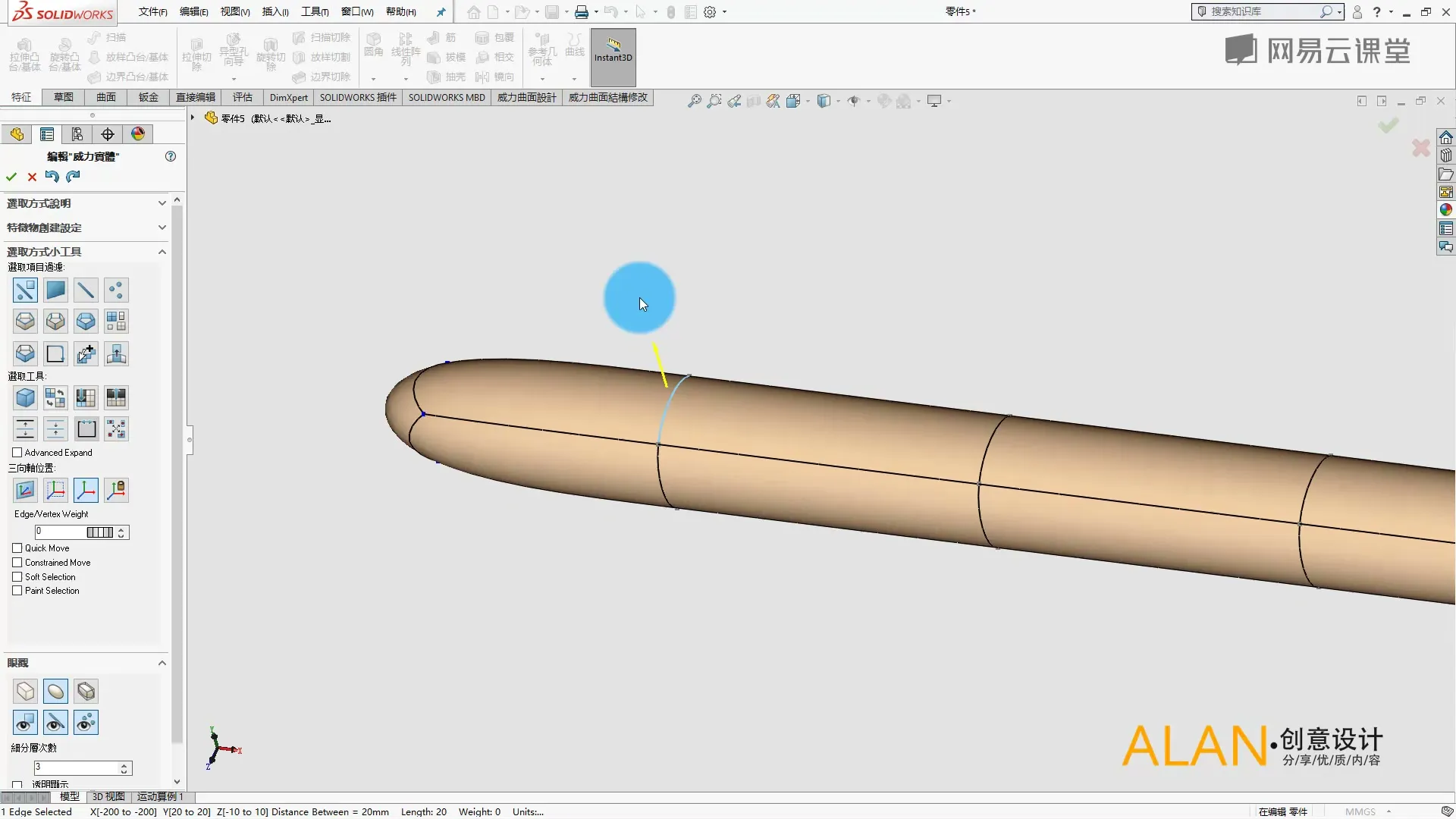Collapse the 選取方式小工具 section
This screenshot has width=1456, height=819.
point(162,252)
